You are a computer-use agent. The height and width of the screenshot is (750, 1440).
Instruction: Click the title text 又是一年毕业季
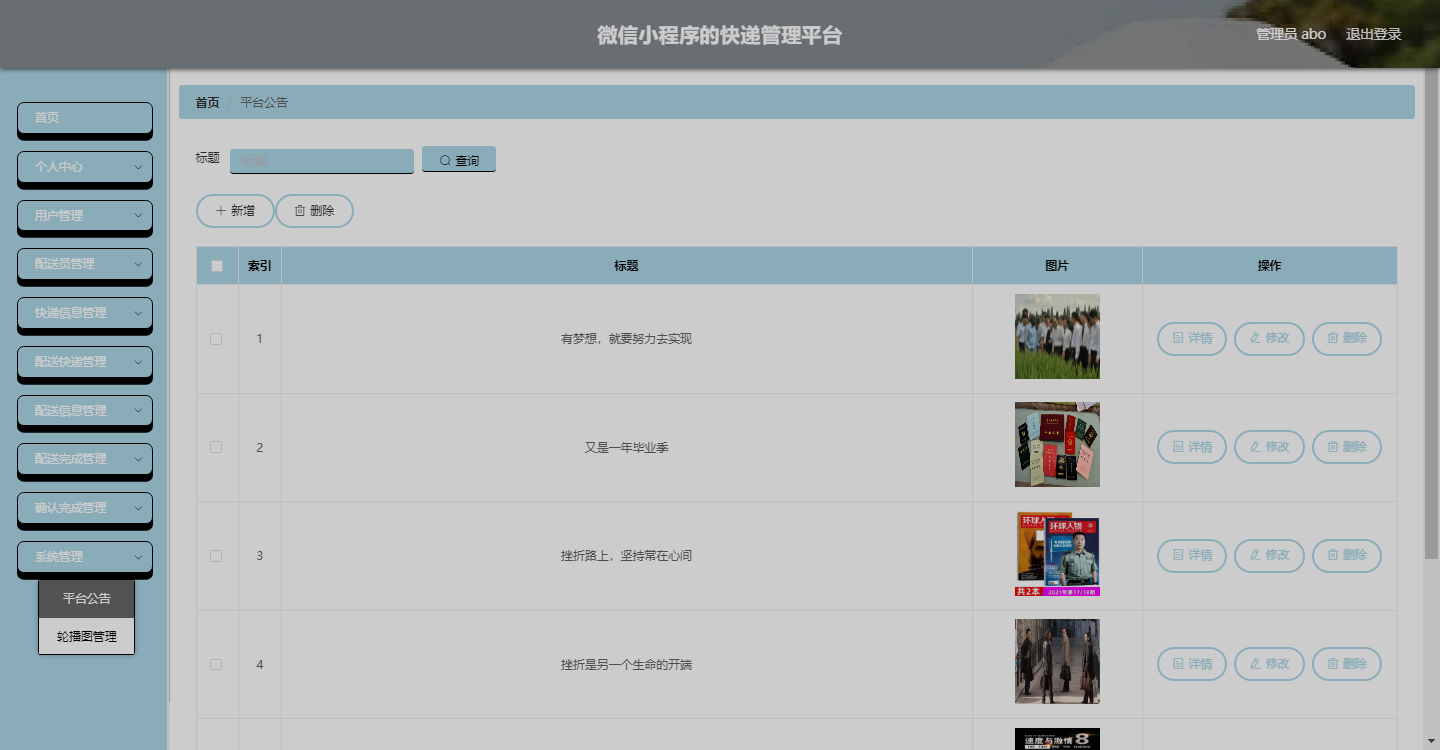point(626,447)
